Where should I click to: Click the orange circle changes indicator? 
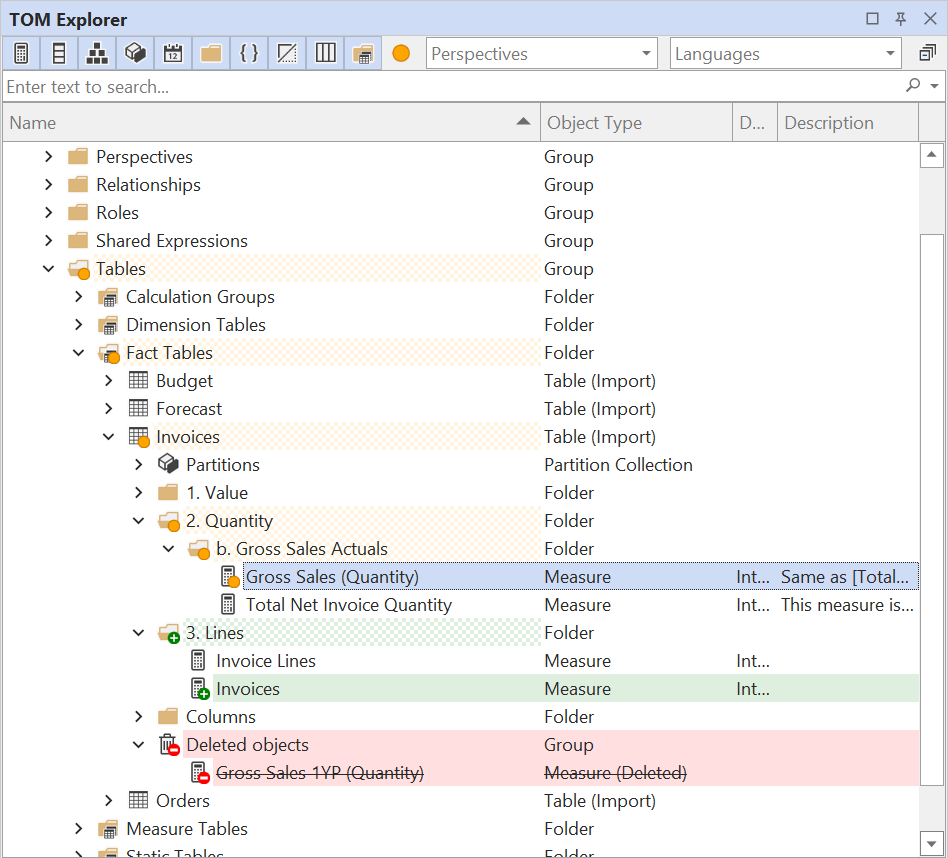(x=401, y=53)
